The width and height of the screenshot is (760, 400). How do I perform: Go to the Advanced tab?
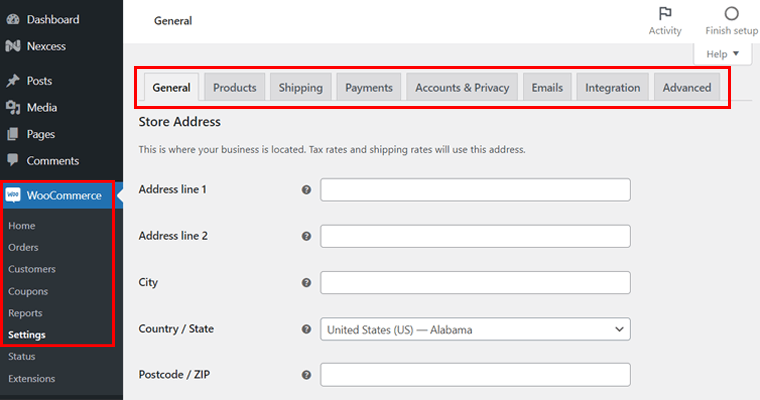[687, 87]
